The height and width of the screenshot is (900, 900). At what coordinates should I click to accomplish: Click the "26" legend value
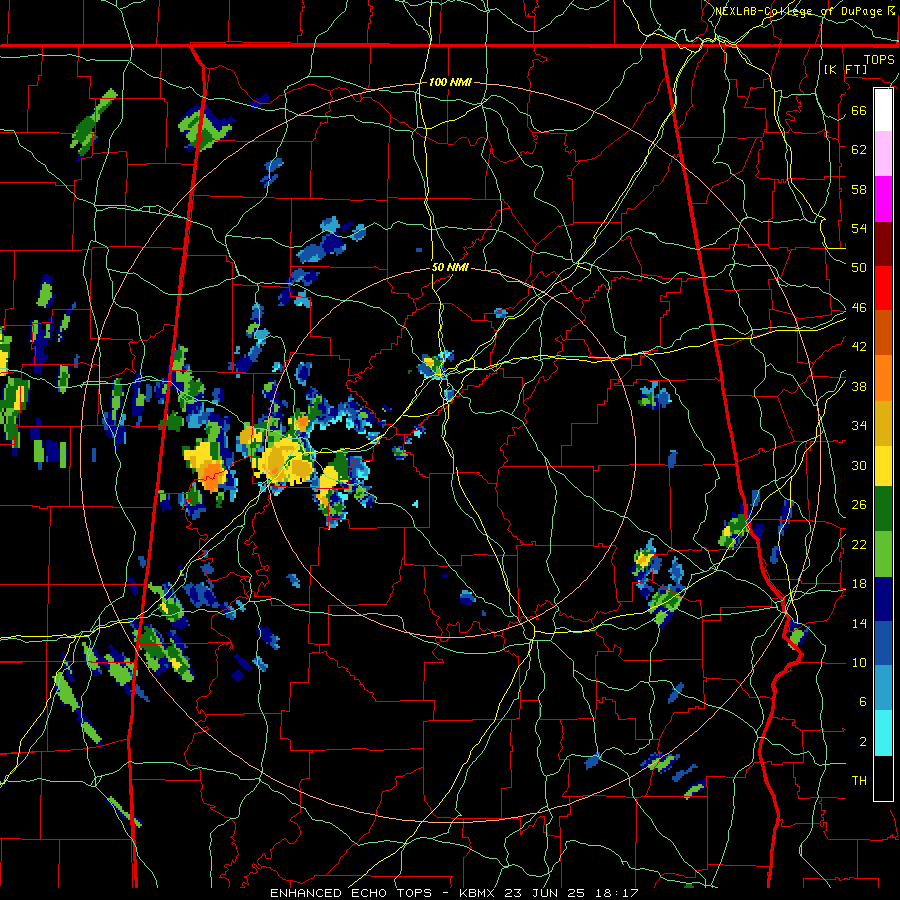(859, 505)
